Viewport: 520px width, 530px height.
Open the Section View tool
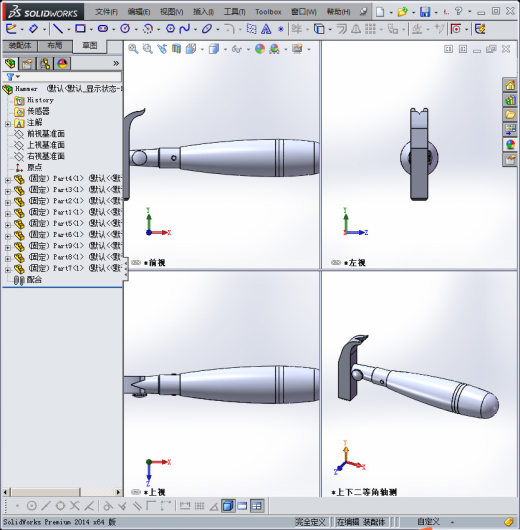176,49
